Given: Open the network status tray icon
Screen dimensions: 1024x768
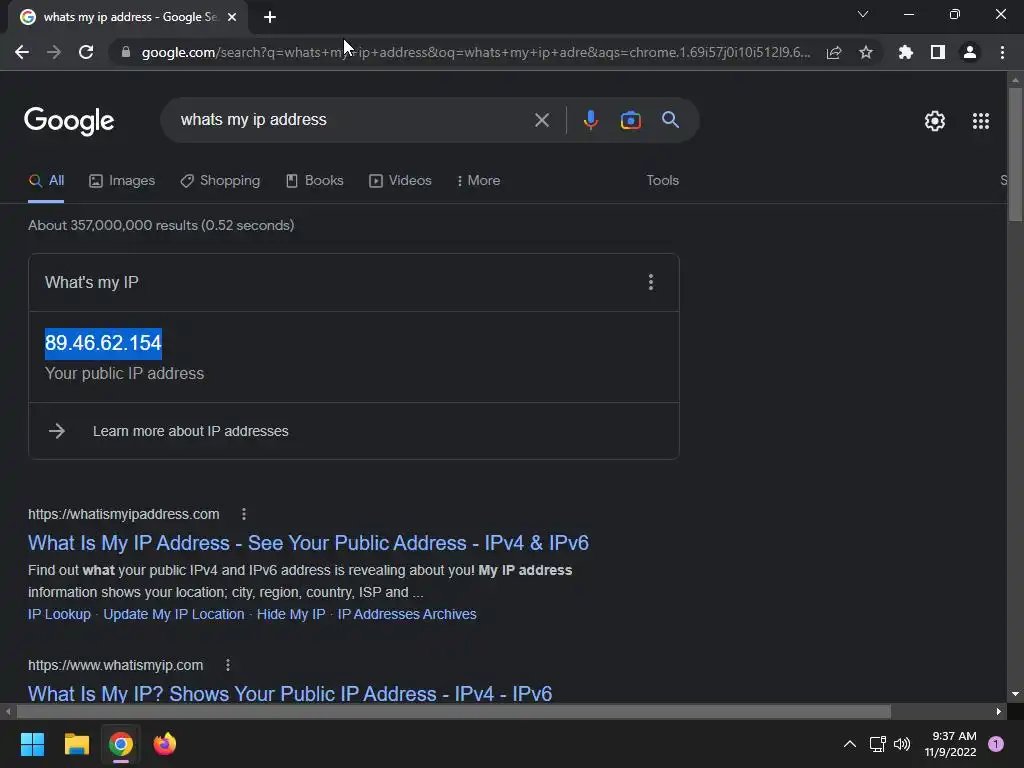Looking at the screenshot, I should click(x=878, y=744).
